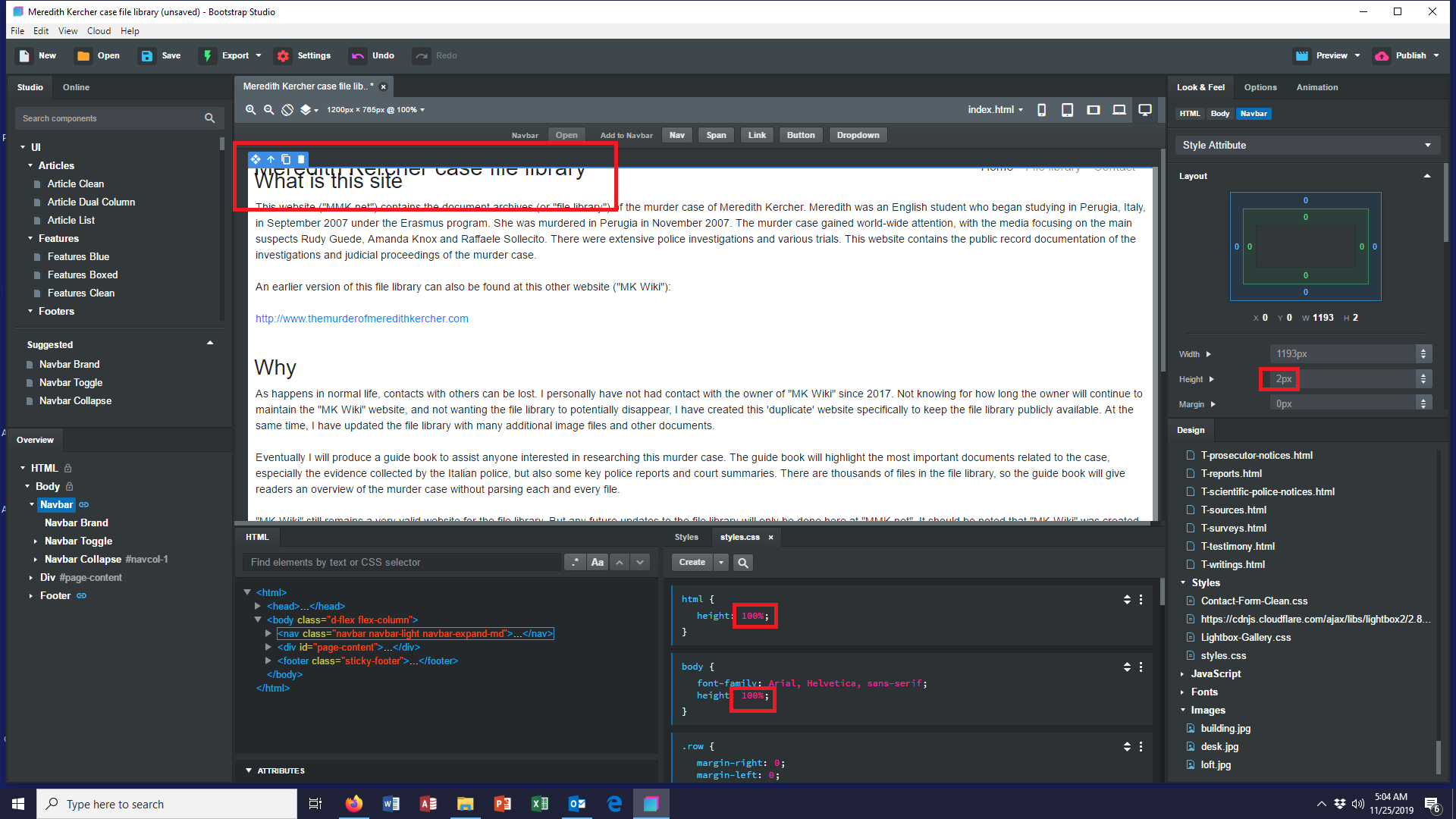Collapse the Articles group

[x=30, y=165]
